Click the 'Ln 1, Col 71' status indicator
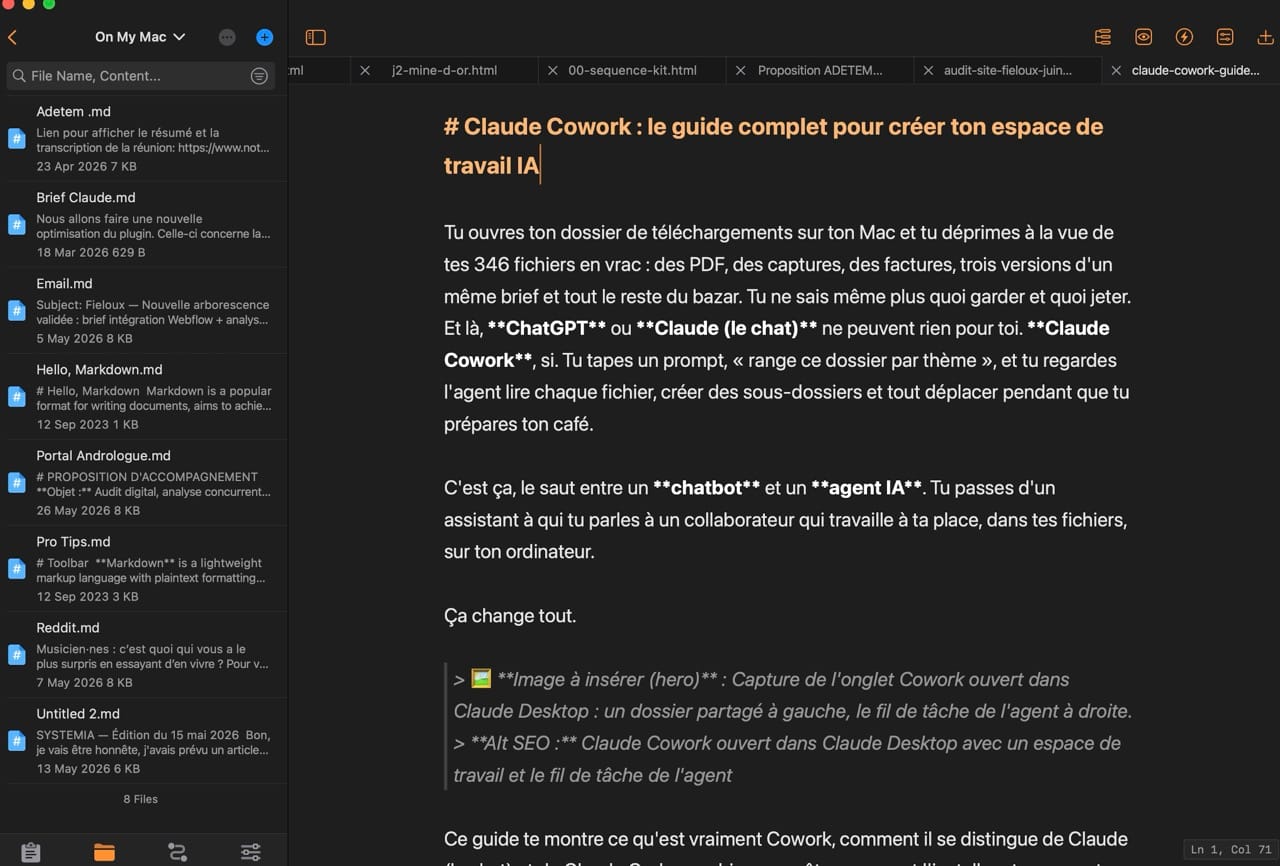This screenshot has width=1280, height=866. 1230,849
